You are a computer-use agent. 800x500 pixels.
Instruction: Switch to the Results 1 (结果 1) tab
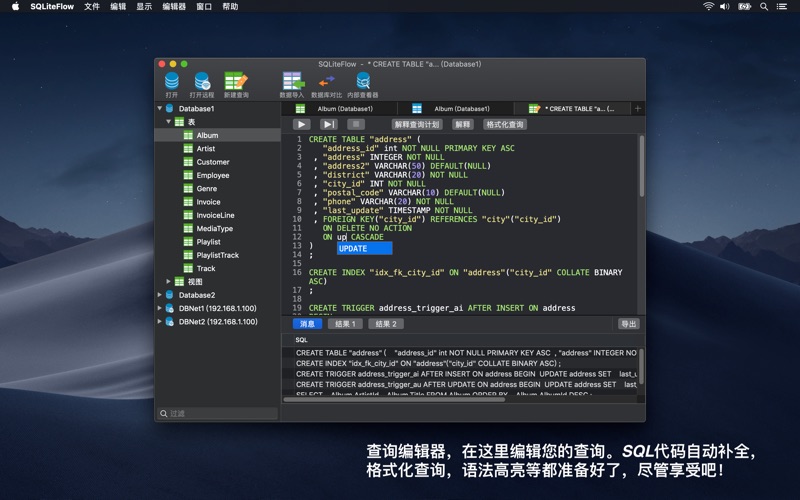345,324
